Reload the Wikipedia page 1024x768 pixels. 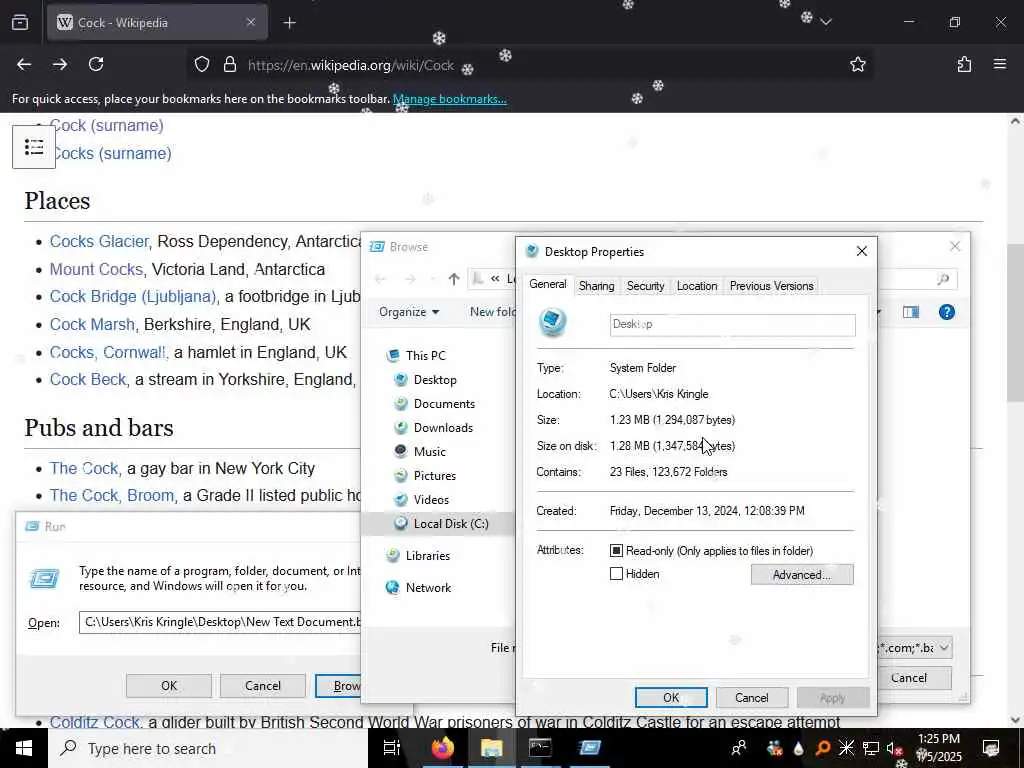(x=96, y=64)
